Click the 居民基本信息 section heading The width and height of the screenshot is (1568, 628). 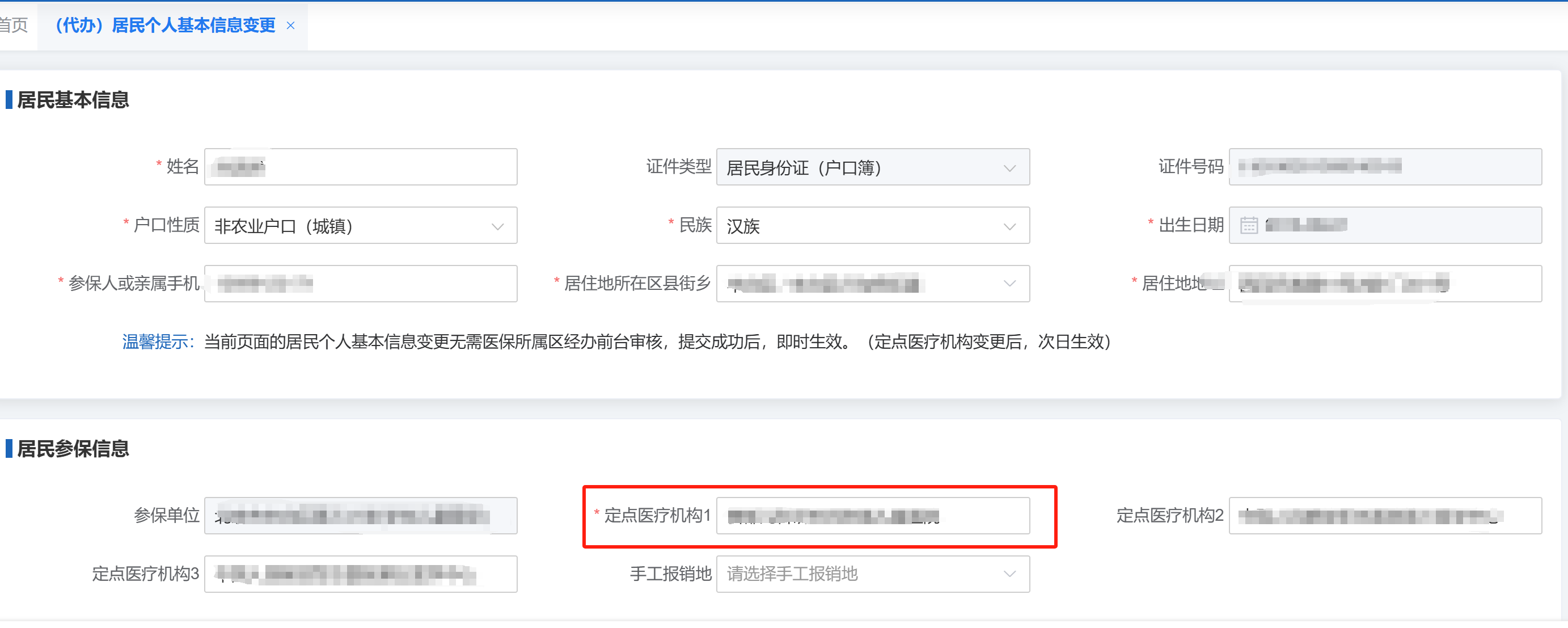point(73,100)
